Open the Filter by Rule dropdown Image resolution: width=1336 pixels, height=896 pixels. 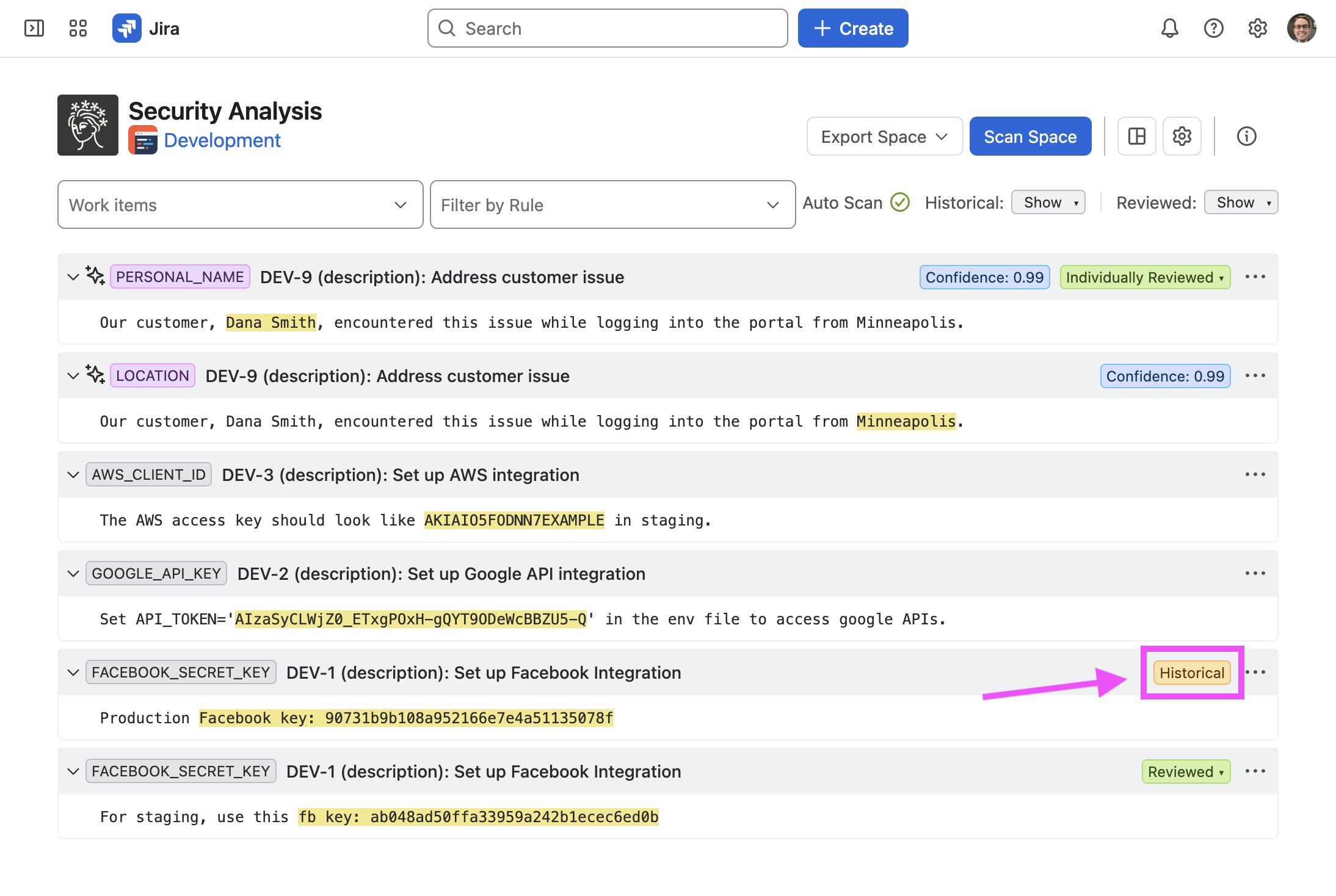[x=612, y=204]
